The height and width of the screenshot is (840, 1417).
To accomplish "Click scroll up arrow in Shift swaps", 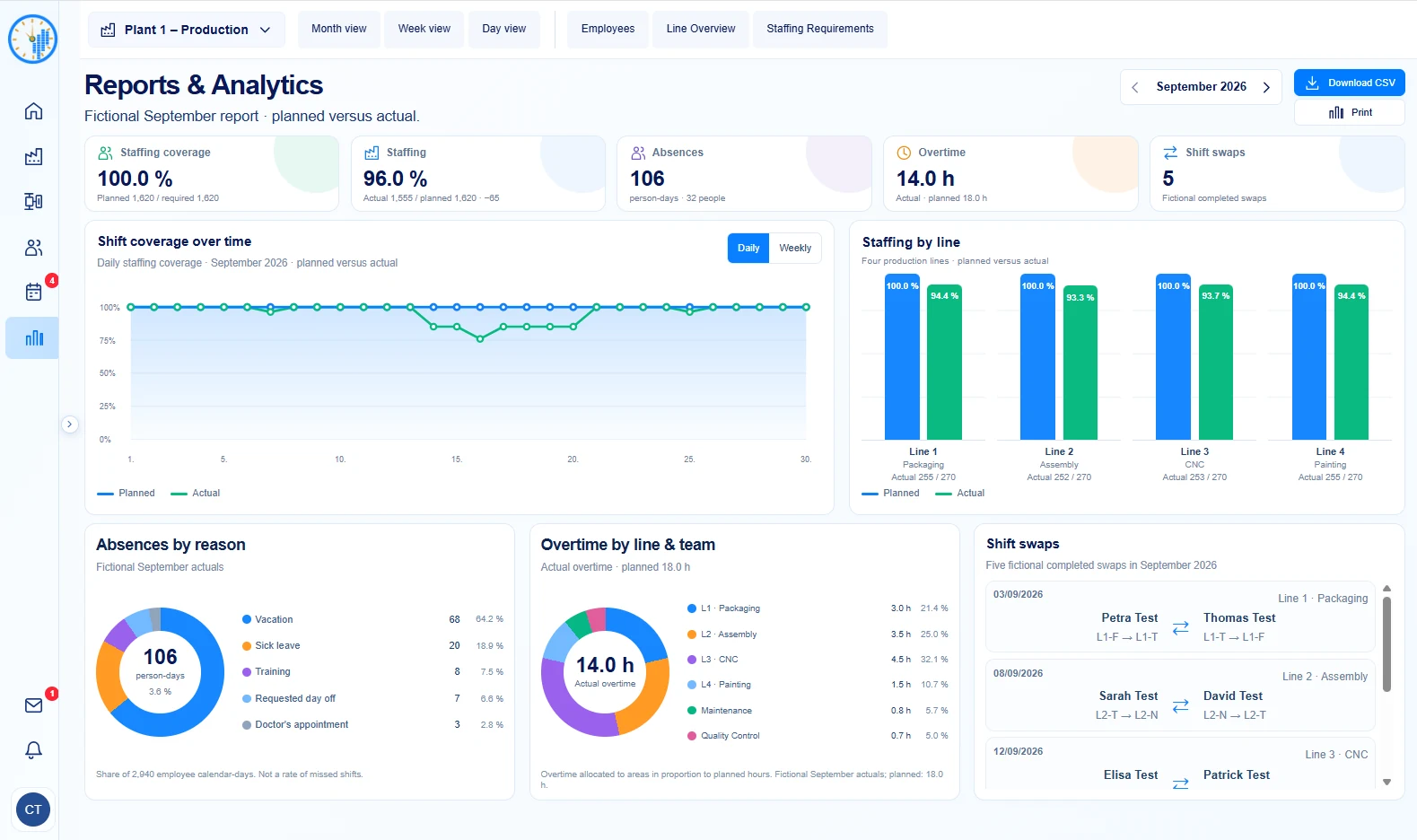I will (1386, 589).
